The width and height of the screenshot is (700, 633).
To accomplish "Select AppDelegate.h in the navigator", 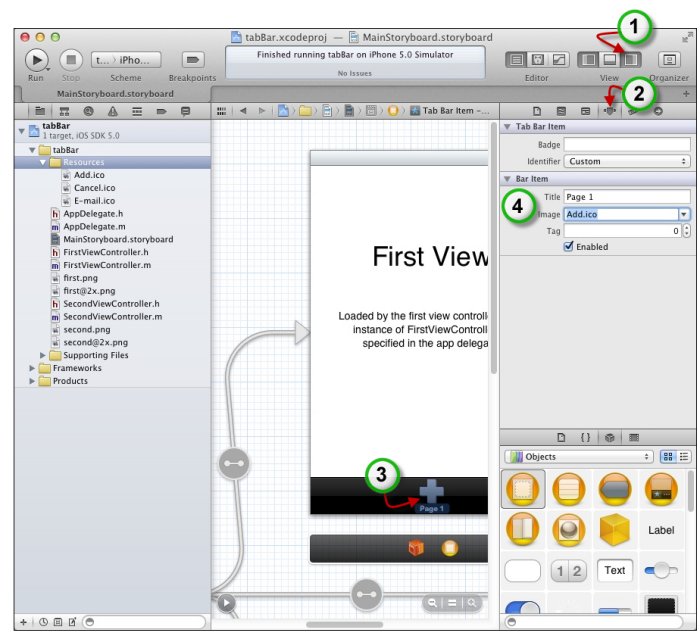I will (92, 214).
